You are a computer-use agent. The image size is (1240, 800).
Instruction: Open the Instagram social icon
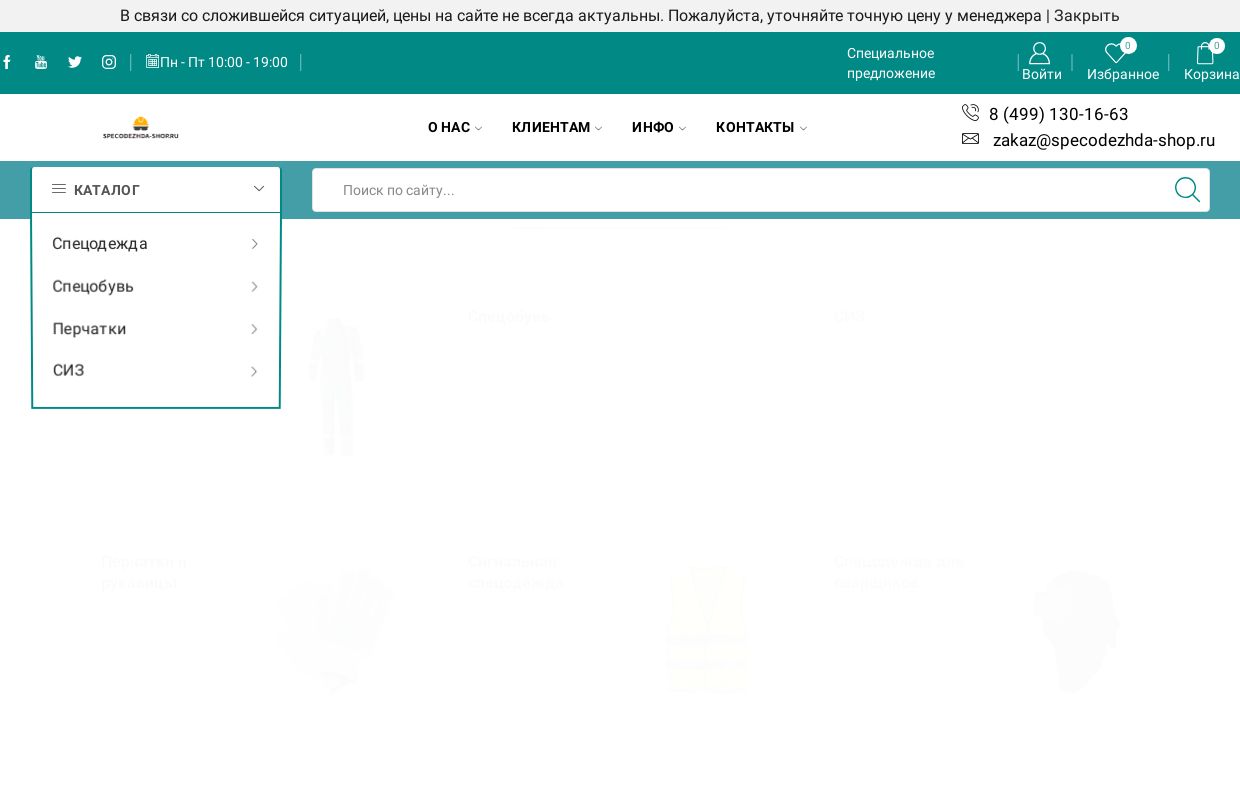click(x=109, y=62)
